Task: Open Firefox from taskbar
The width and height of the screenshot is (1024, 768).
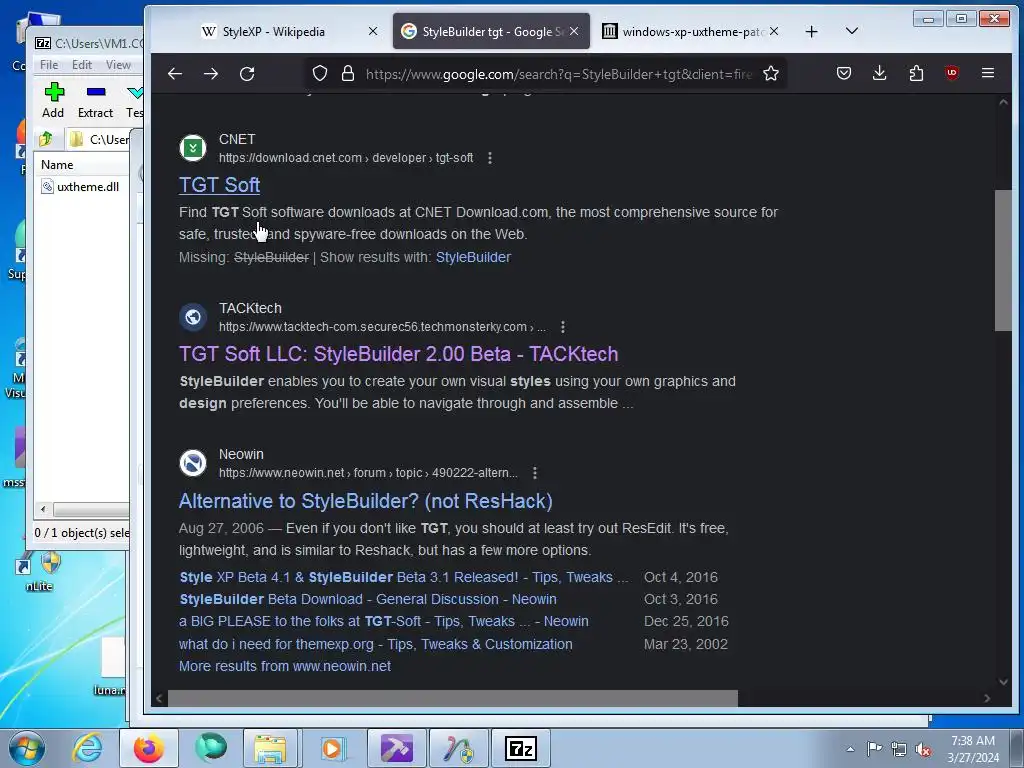Action: pyautogui.click(x=149, y=748)
